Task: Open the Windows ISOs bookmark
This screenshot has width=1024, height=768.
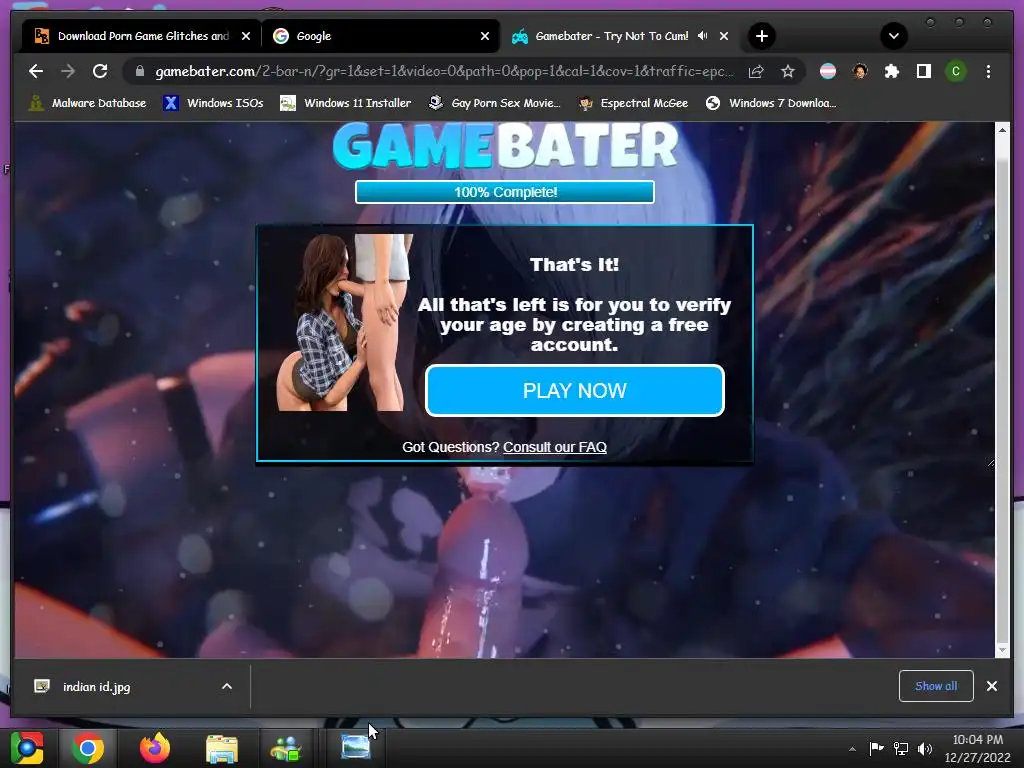Action: [213, 103]
